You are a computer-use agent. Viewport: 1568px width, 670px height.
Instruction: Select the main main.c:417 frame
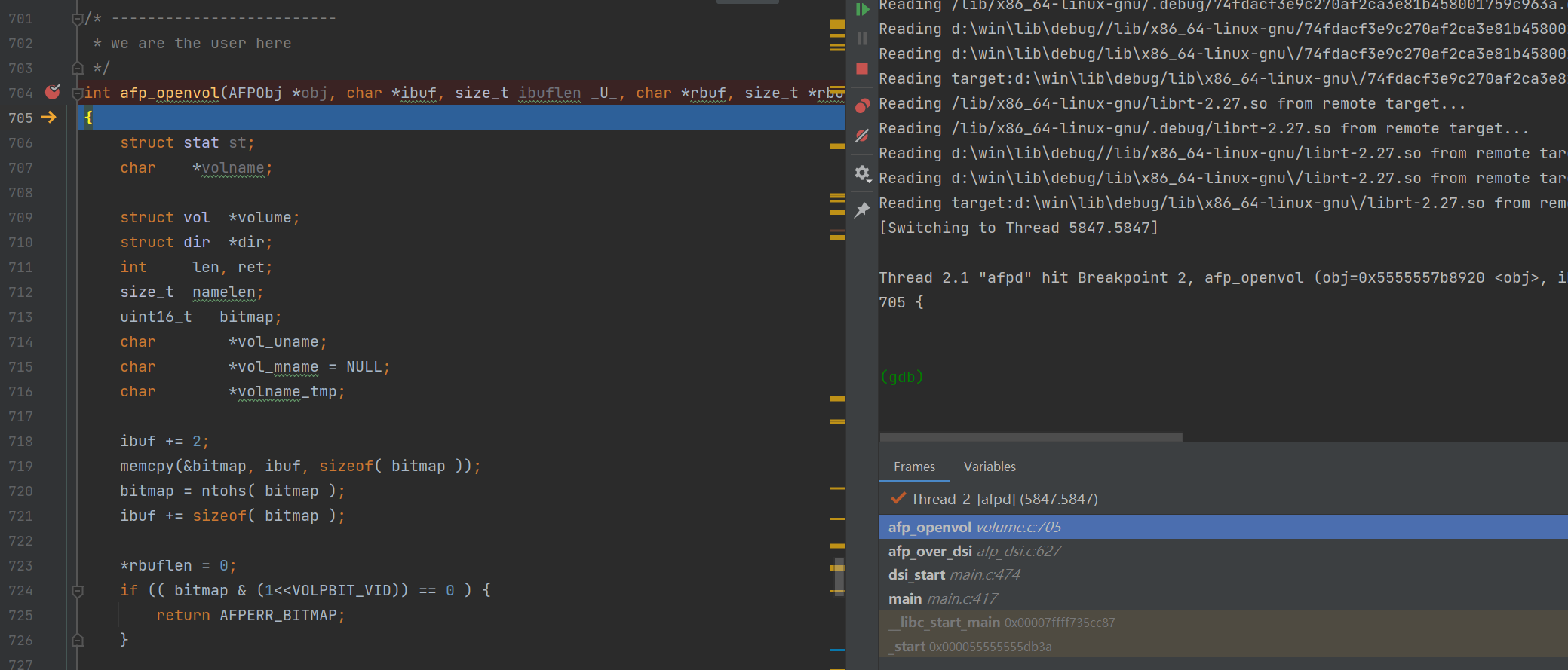[x=1223, y=598]
